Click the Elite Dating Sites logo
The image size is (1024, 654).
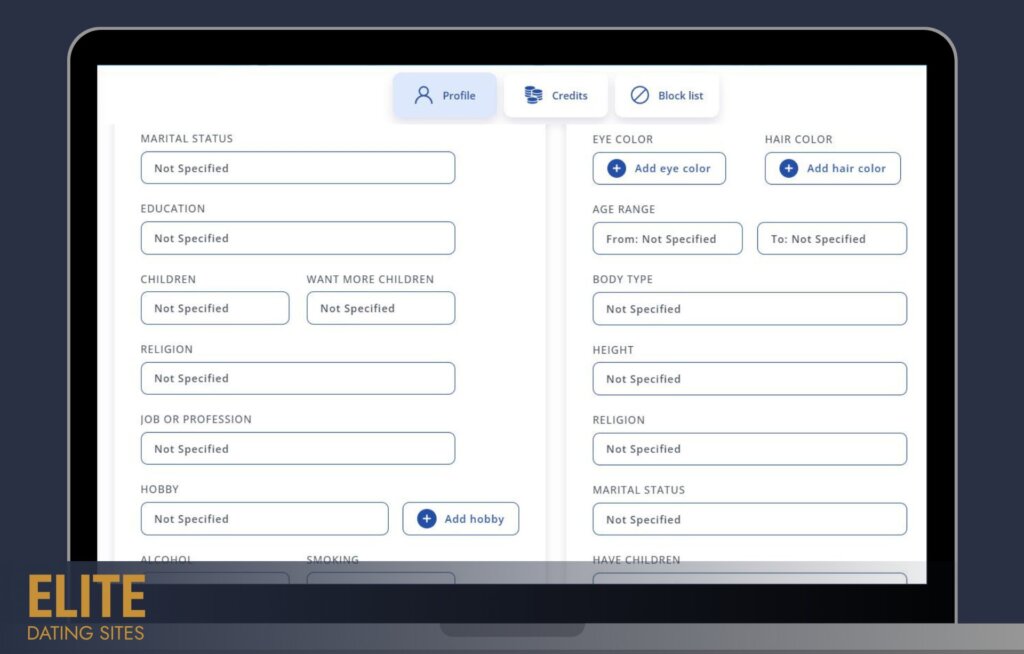(86, 607)
